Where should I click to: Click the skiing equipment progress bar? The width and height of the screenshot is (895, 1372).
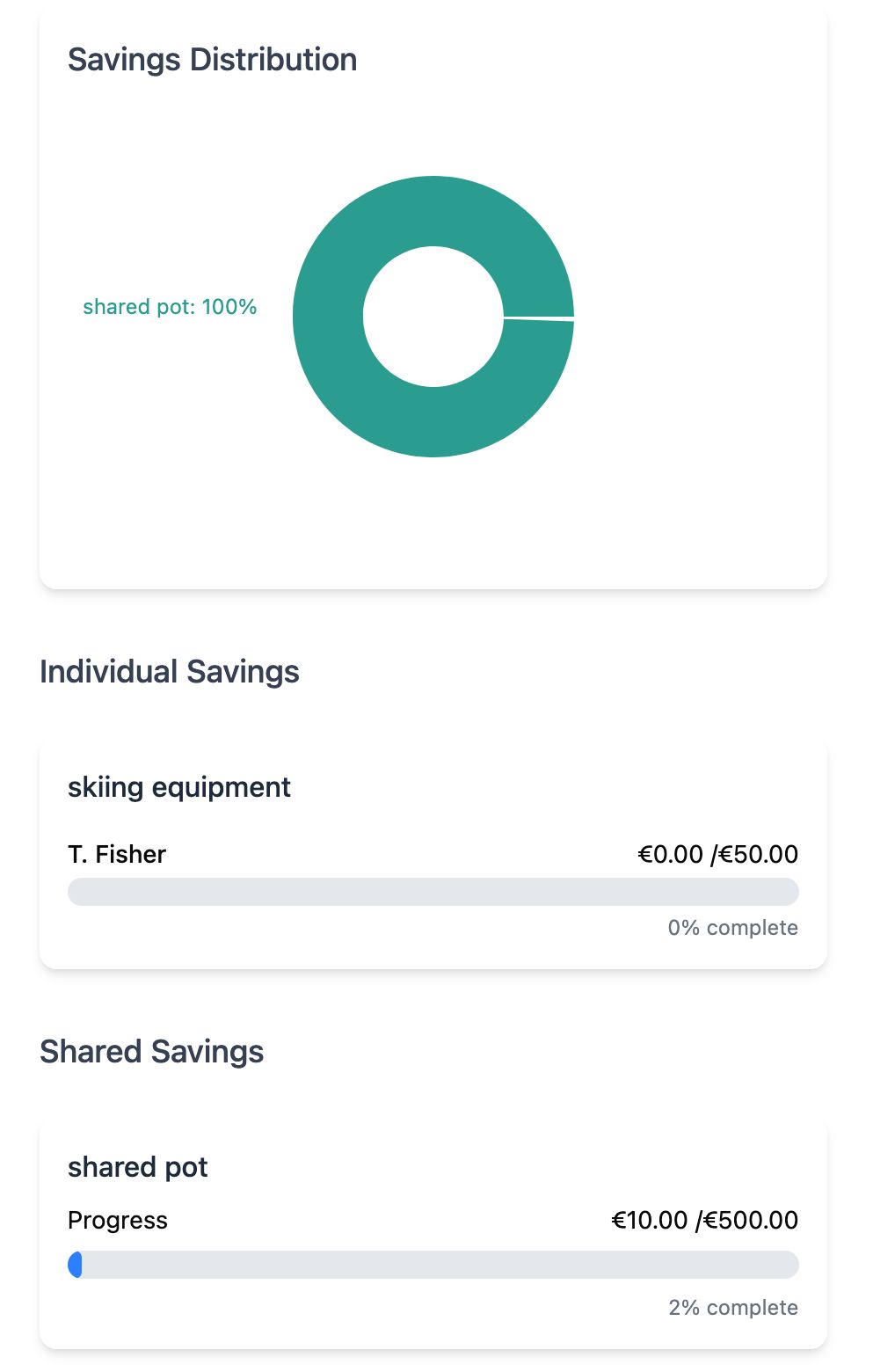point(433,892)
